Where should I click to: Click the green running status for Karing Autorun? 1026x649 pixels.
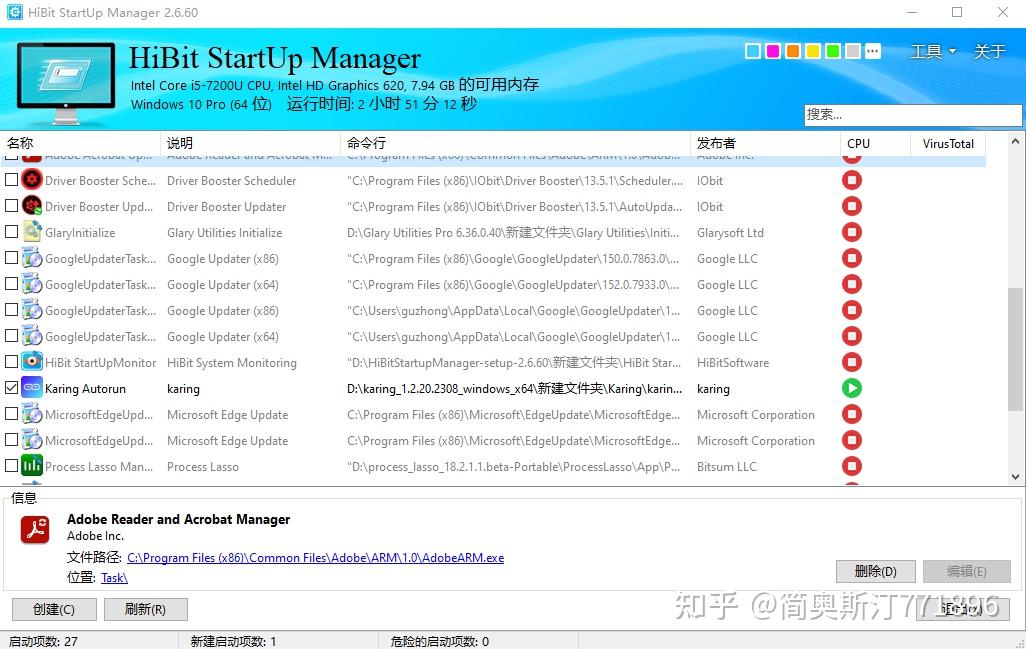pyautogui.click(x=851, y=388)
